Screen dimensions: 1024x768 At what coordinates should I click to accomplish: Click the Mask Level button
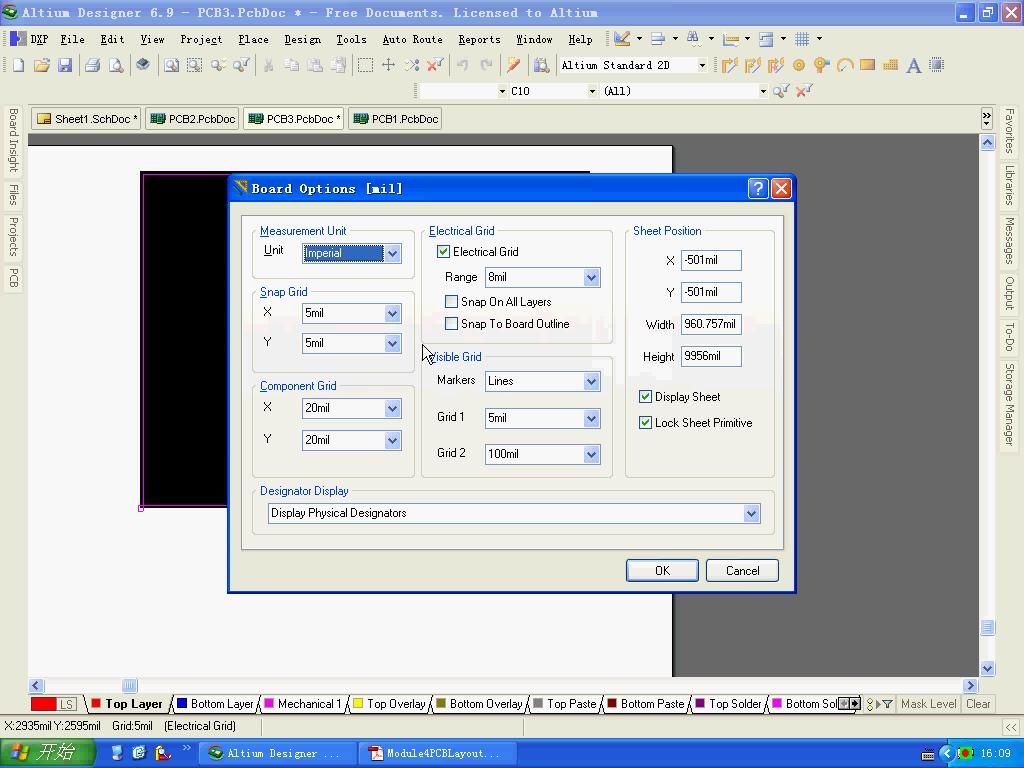click(x=928, y=704)
